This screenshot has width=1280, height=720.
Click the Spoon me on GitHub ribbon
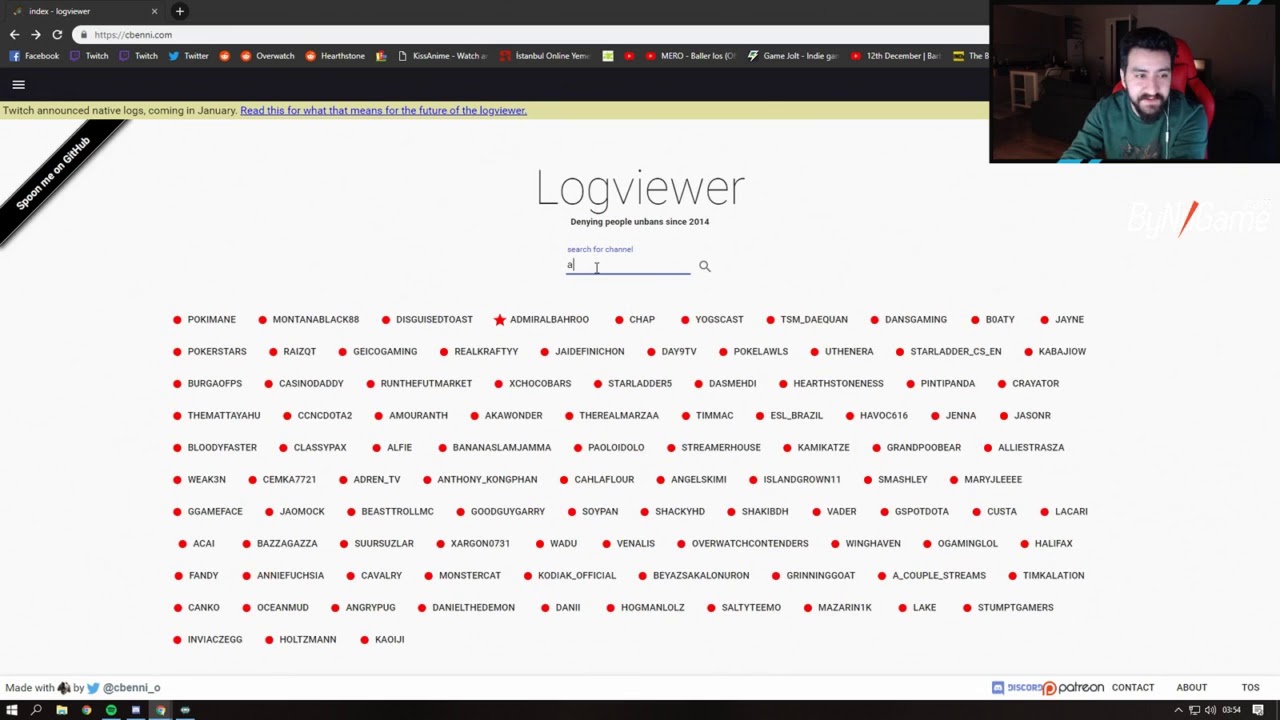[55, 173]
